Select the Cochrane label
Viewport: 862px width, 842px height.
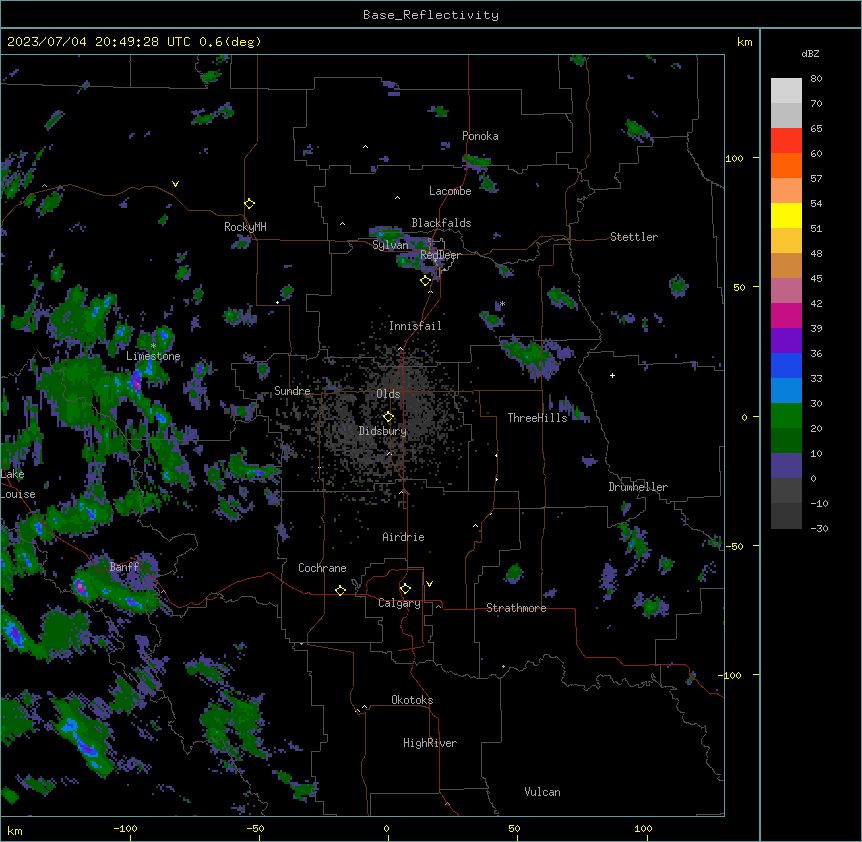click(322, 568)
